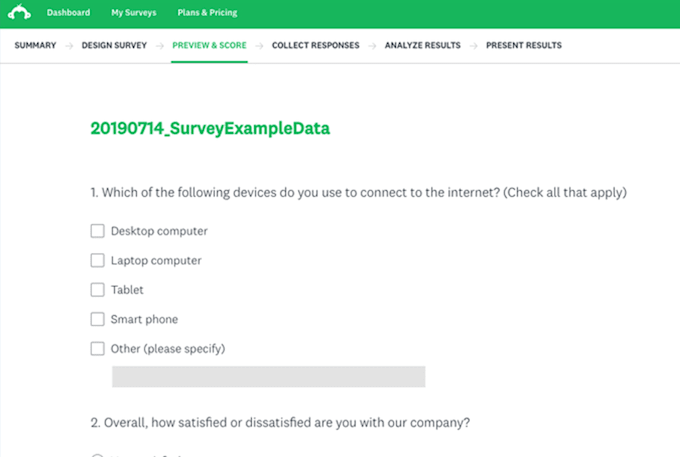Click the arrow between Summary and Design Survey
This screenshot has width=680, height=457.
pyautogui.click(x=67, y=45)
